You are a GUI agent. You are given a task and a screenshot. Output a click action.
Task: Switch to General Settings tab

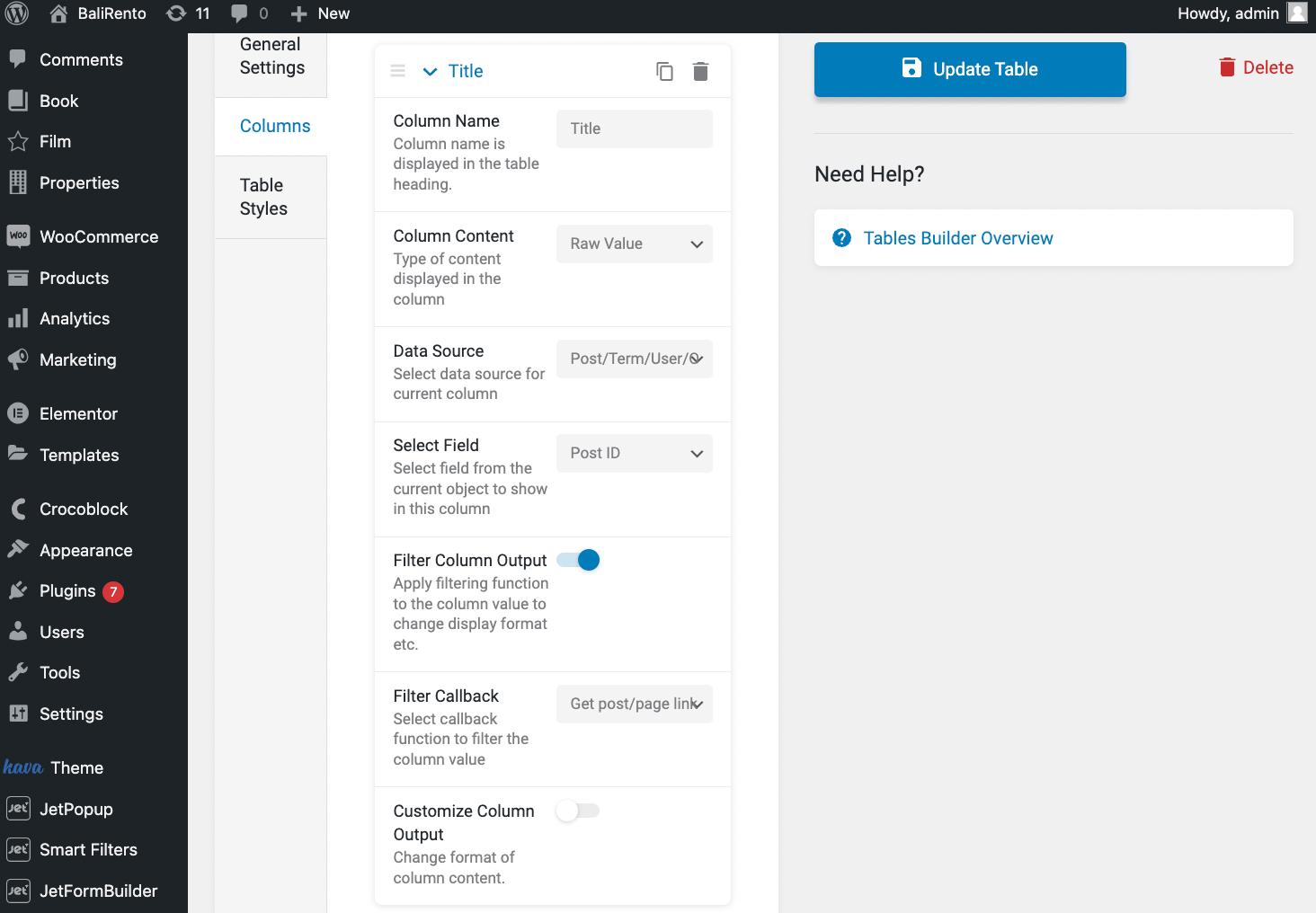coord(271,56)
